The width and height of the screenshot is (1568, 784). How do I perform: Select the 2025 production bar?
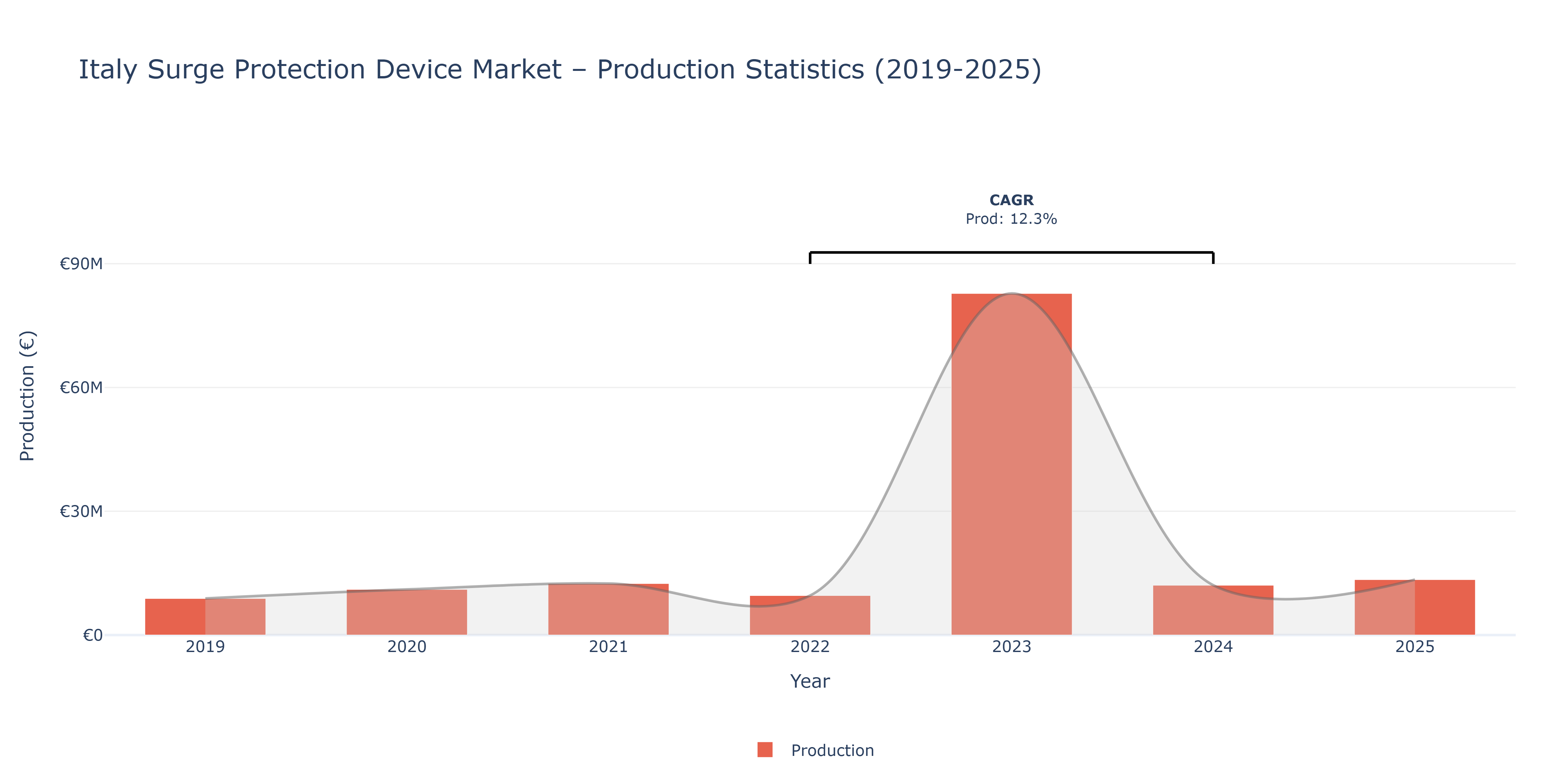click(x=1414, y=608)
